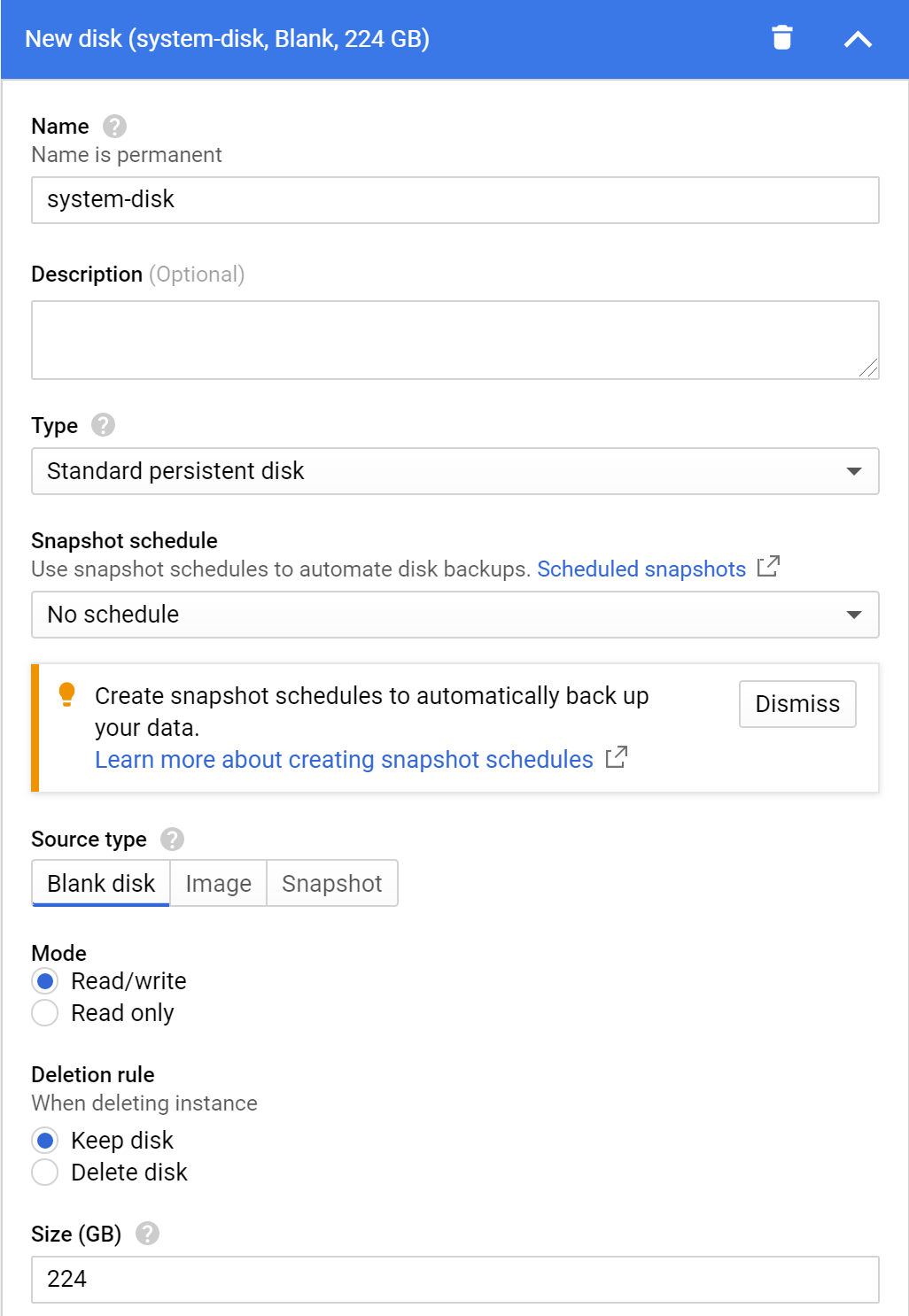Open the Scheduled snapshots link
Viewport: 909px width, 1316px height.
click(641, 569)
